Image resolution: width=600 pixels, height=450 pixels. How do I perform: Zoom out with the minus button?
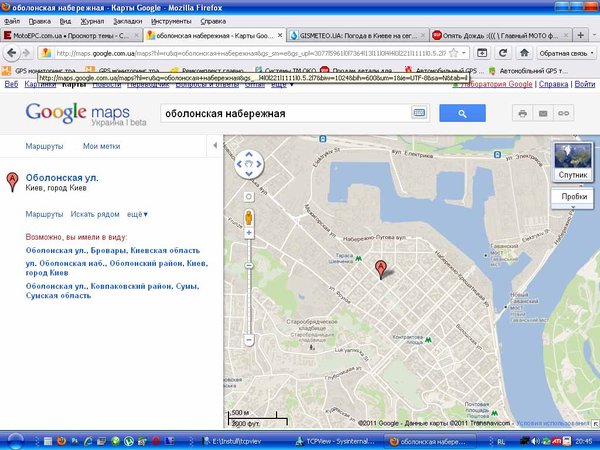[x=249, y=339]
